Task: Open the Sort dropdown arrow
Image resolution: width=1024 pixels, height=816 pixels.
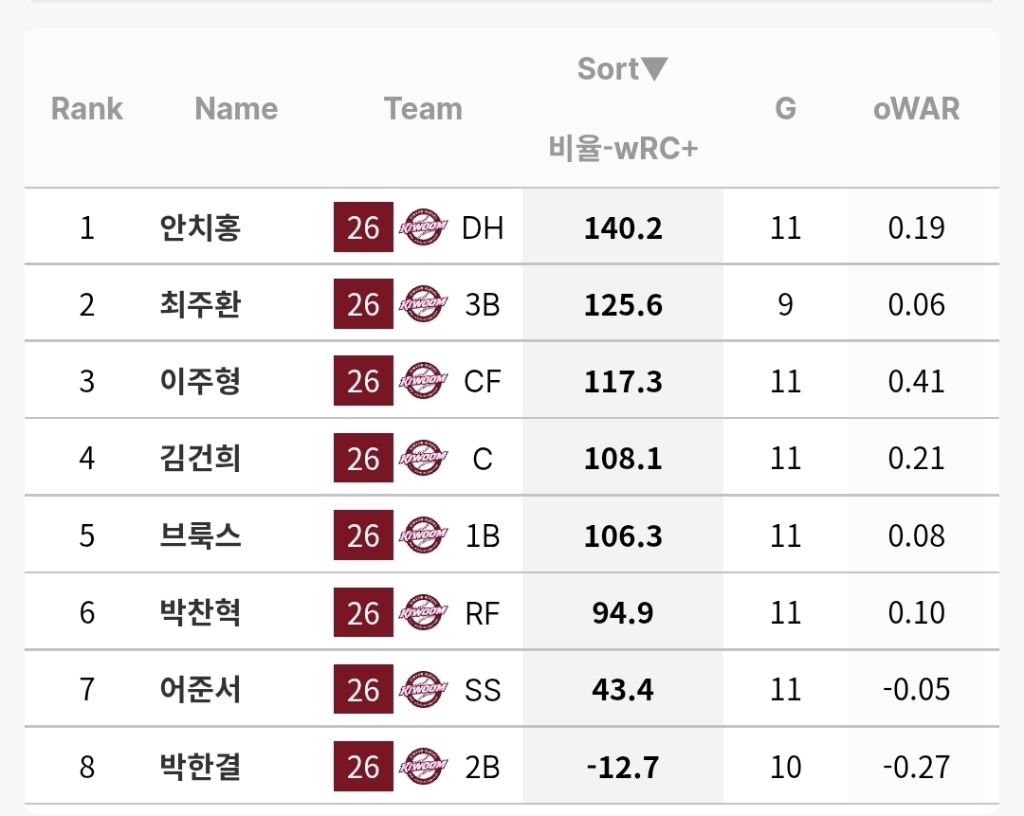Action: [x=654, y=69]
